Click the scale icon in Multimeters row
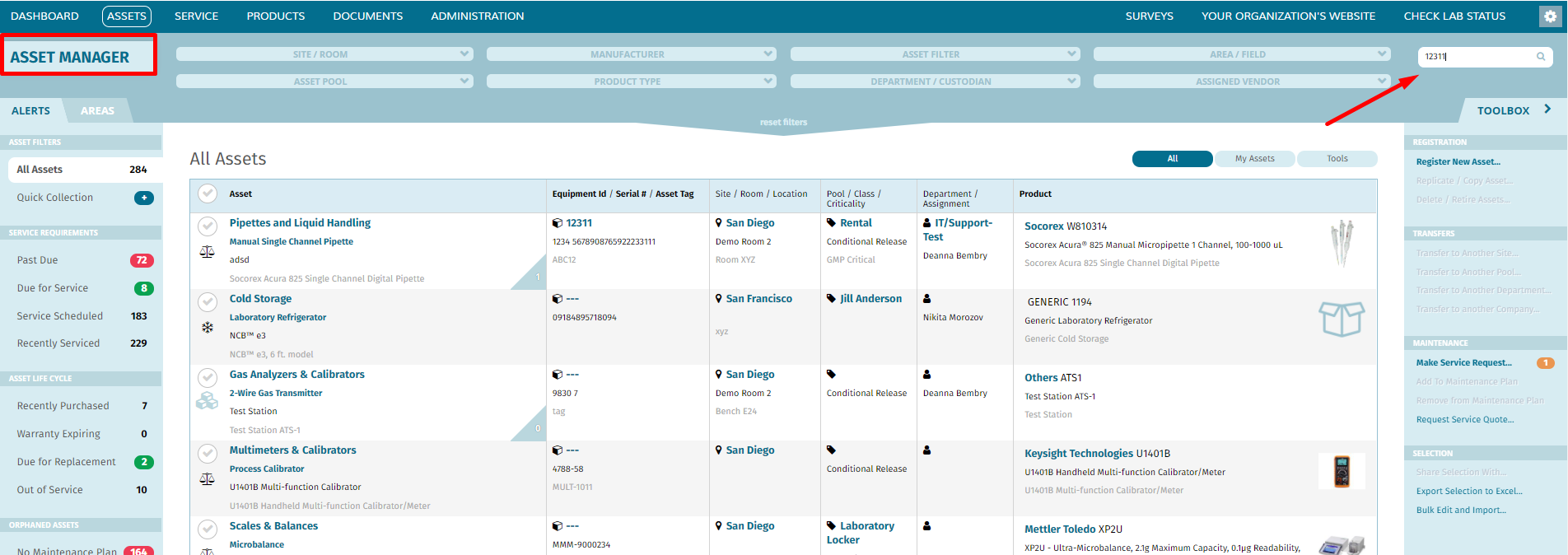Screen dimensions: 1568x555 point(208,479)
